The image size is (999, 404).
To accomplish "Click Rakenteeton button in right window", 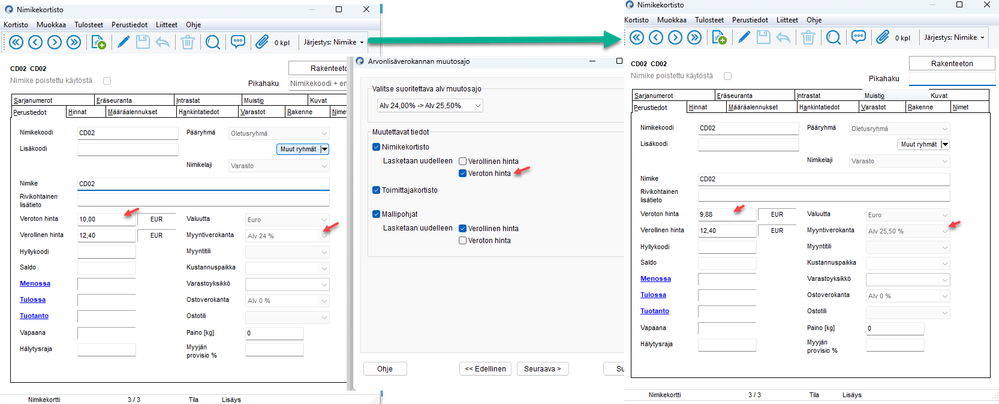I will click(952, 63).
